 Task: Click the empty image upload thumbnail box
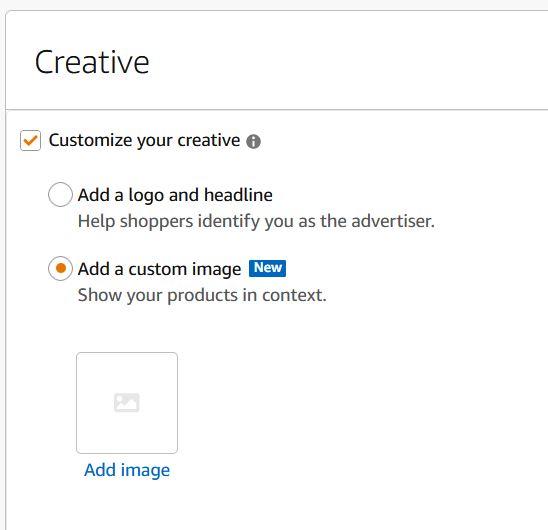pyautogui.click(x=127, y=403)
